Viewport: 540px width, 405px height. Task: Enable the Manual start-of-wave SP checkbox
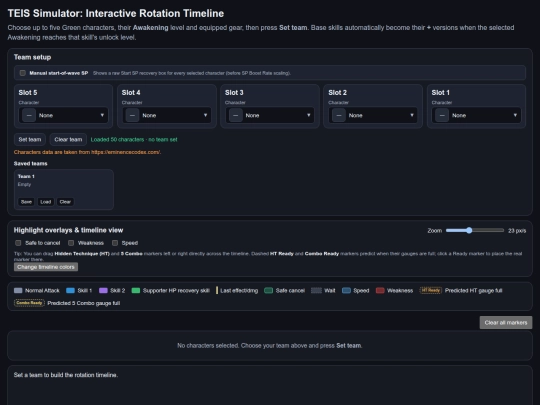coord(23,73)
